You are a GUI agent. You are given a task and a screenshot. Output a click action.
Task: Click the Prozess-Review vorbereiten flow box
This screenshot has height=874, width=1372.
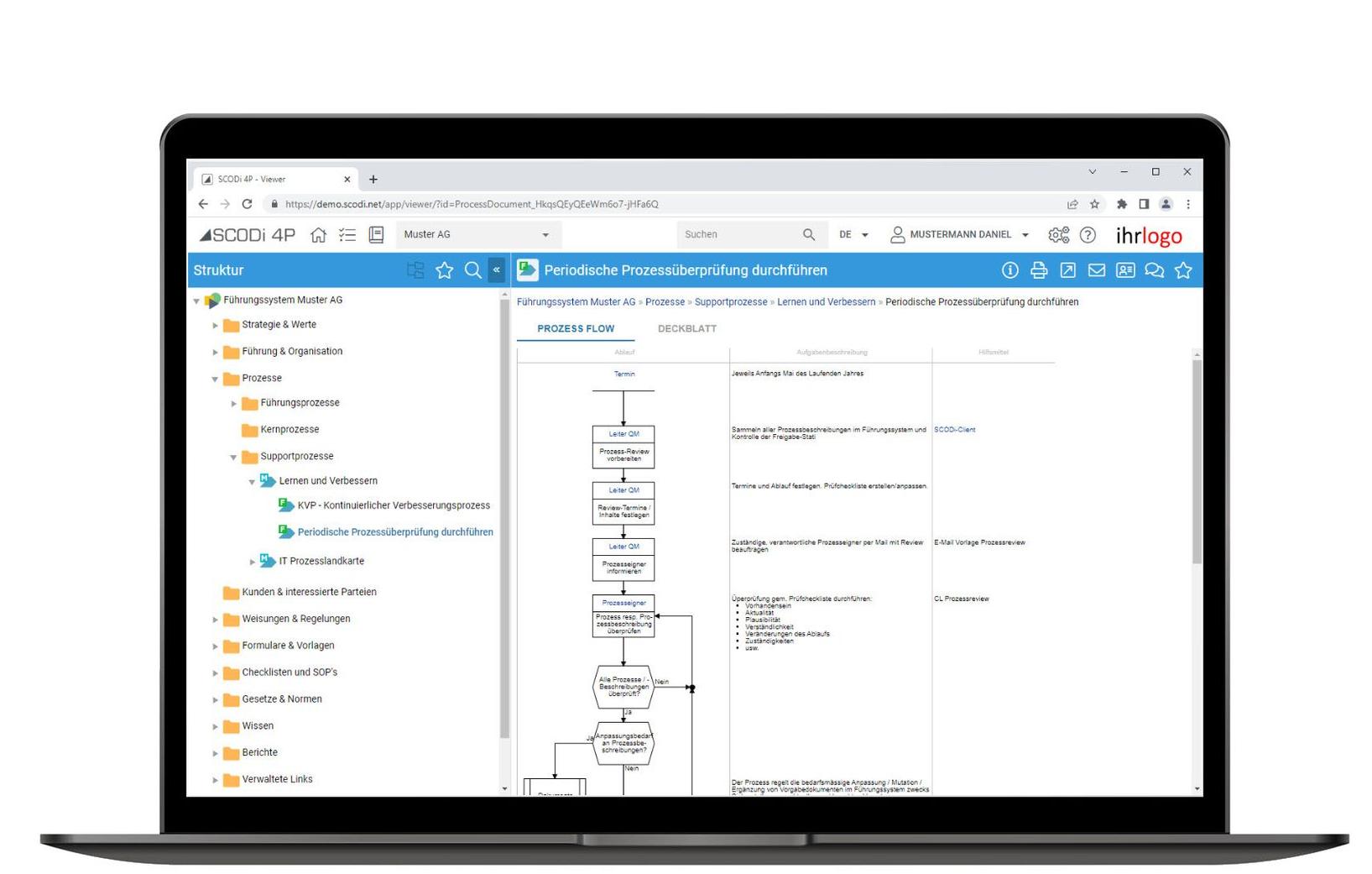[x=623, y=447]
